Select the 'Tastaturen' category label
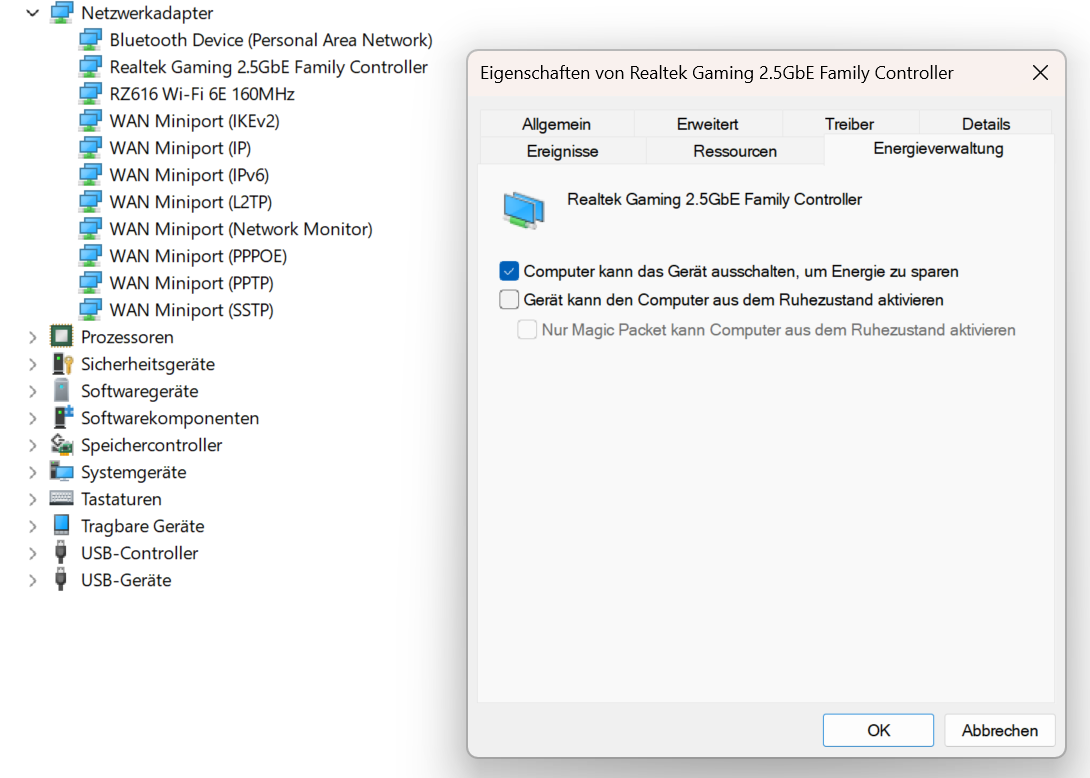The width and height of the screenshot is (1090, 778). pyautogui.click(x=121, y=499)
